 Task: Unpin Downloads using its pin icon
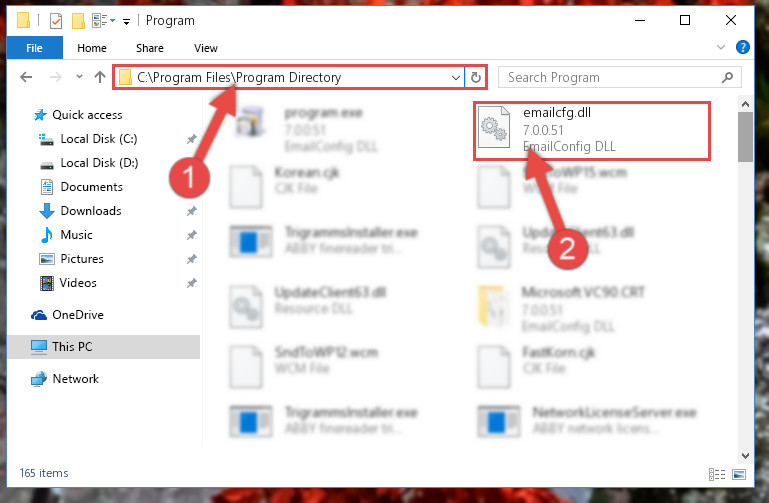[x=191, y=211]
